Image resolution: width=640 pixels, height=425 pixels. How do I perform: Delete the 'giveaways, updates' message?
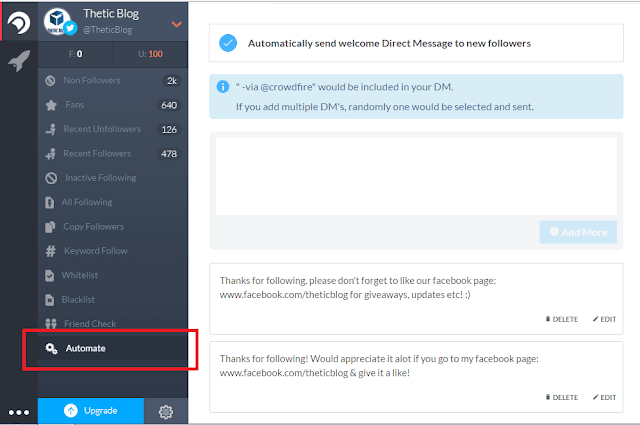562,319
